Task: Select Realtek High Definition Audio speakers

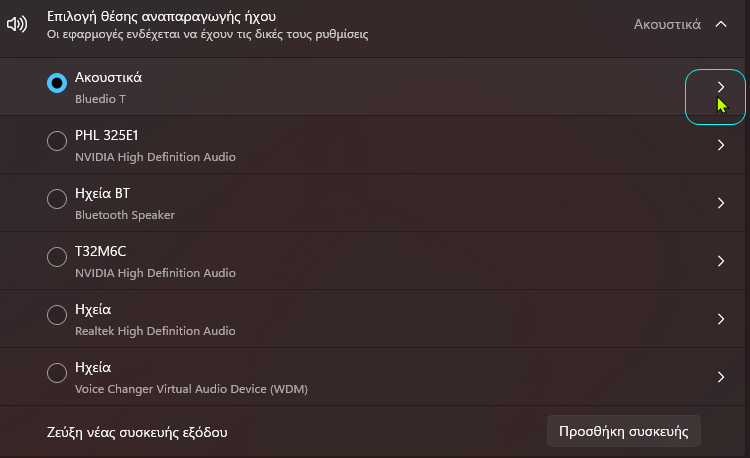Action: coord(57,315)
